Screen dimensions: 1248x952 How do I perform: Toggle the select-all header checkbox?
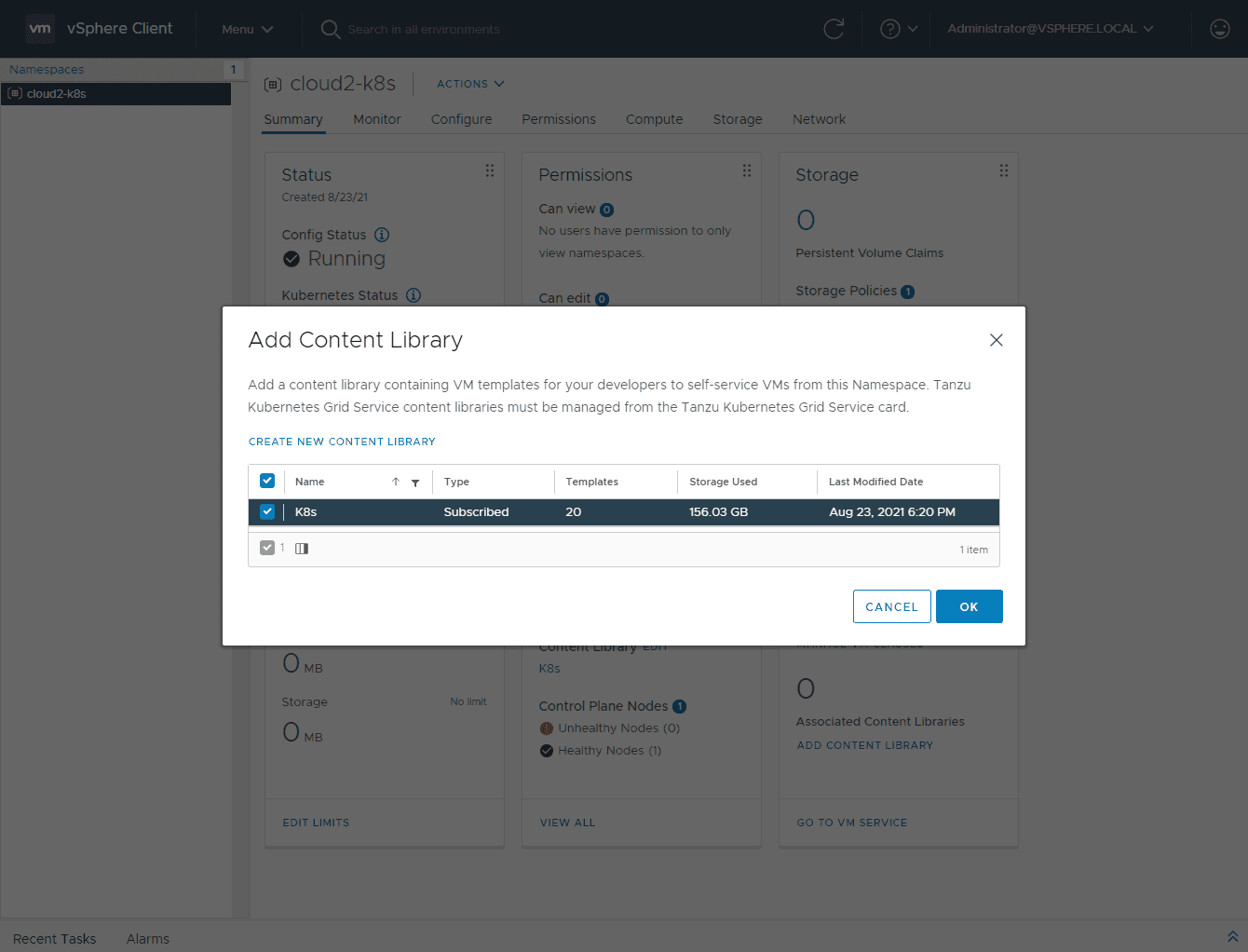coord(267,481)
